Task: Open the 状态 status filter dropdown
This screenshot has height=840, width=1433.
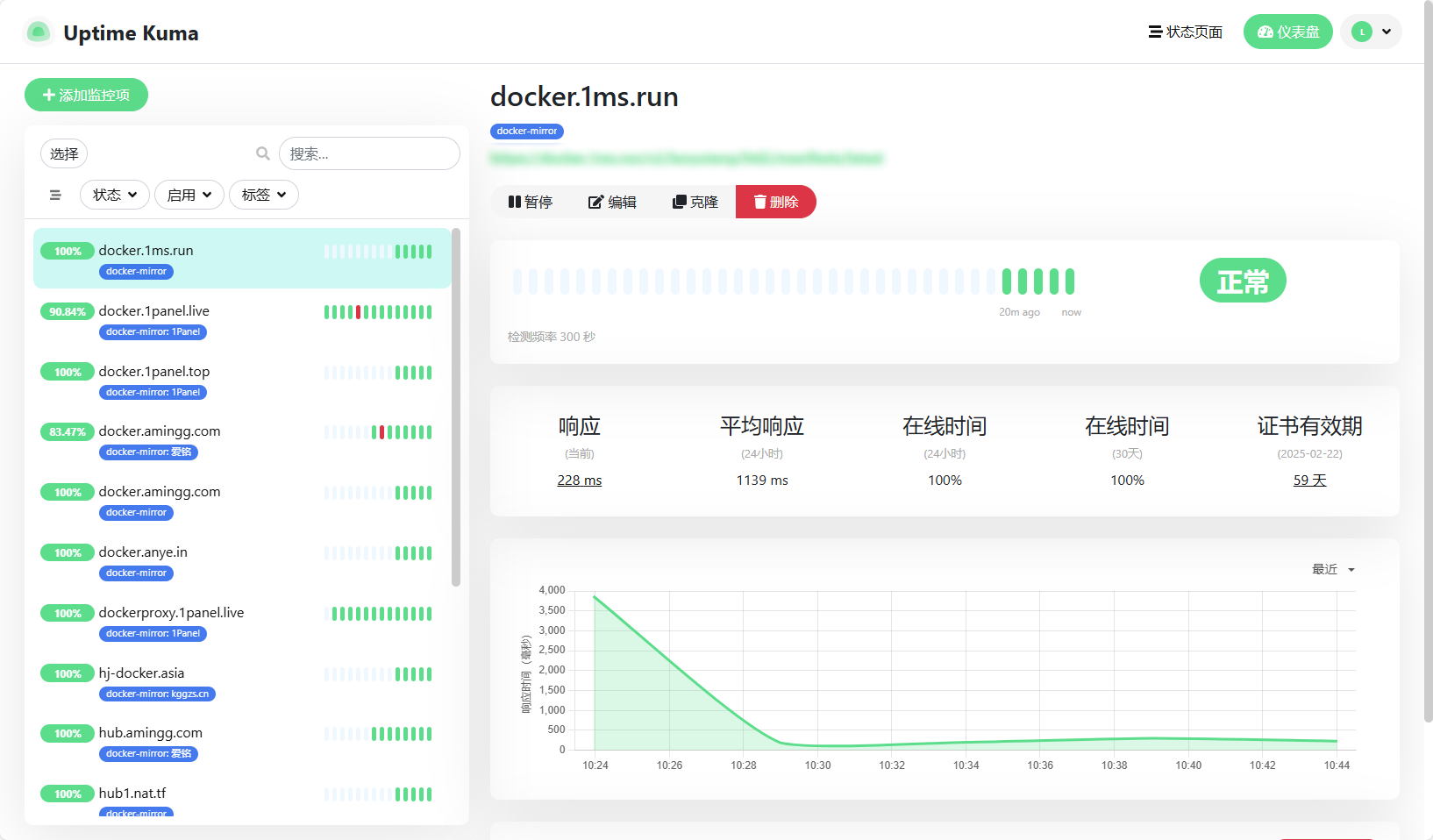Action: [115, 195]
